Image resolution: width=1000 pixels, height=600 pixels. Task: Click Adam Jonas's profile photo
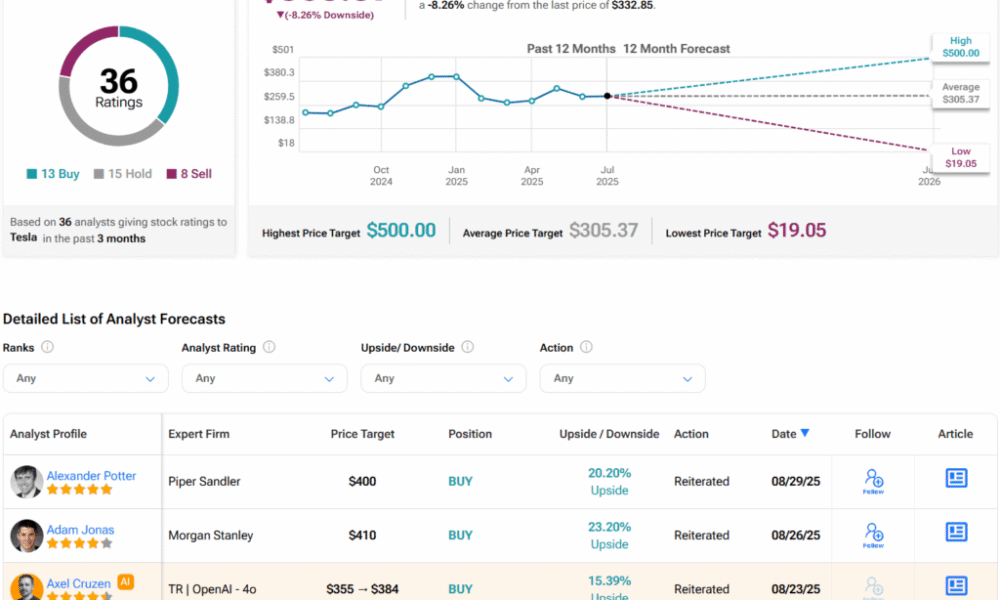[x=26, y=536]
